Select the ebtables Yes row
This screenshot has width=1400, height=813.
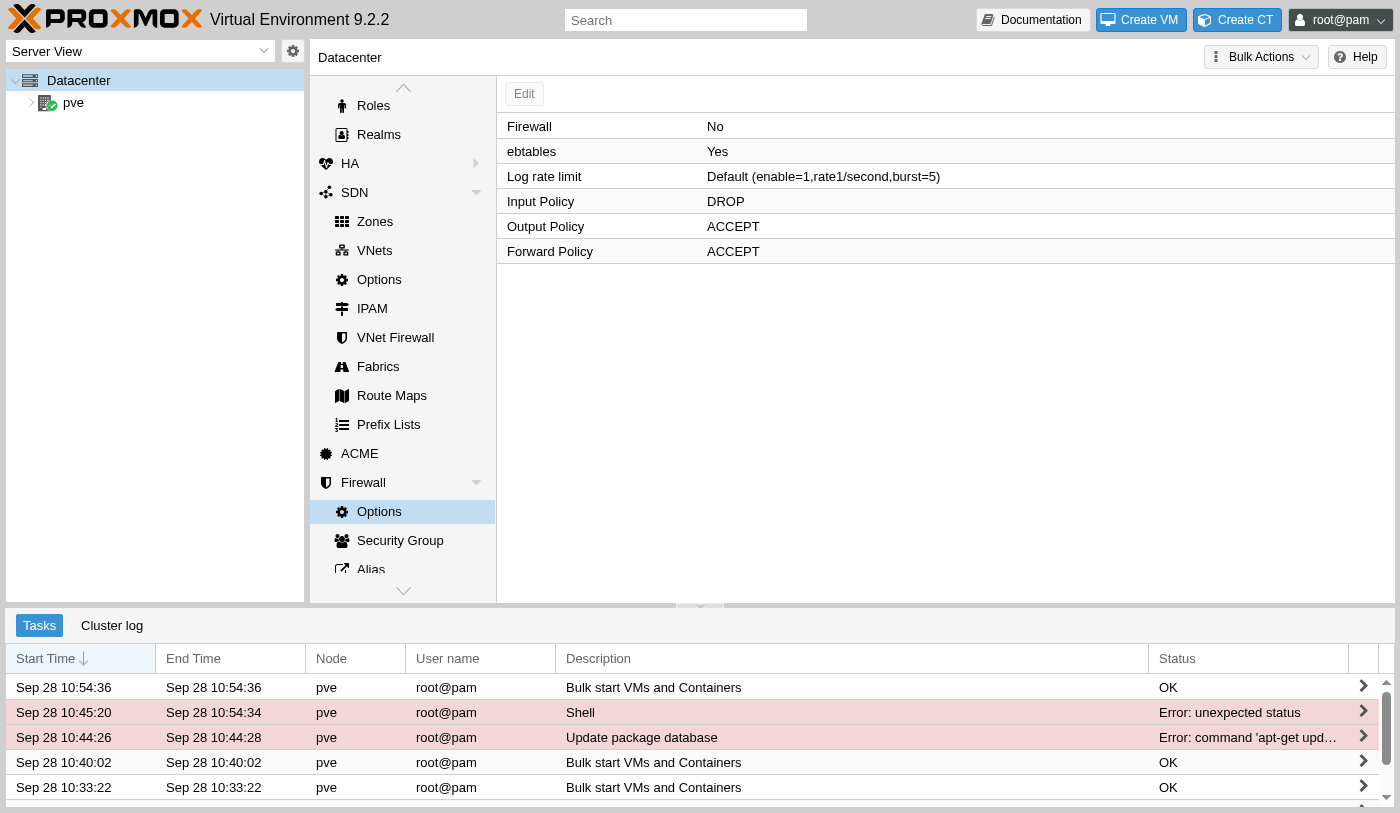pos(945,151)
